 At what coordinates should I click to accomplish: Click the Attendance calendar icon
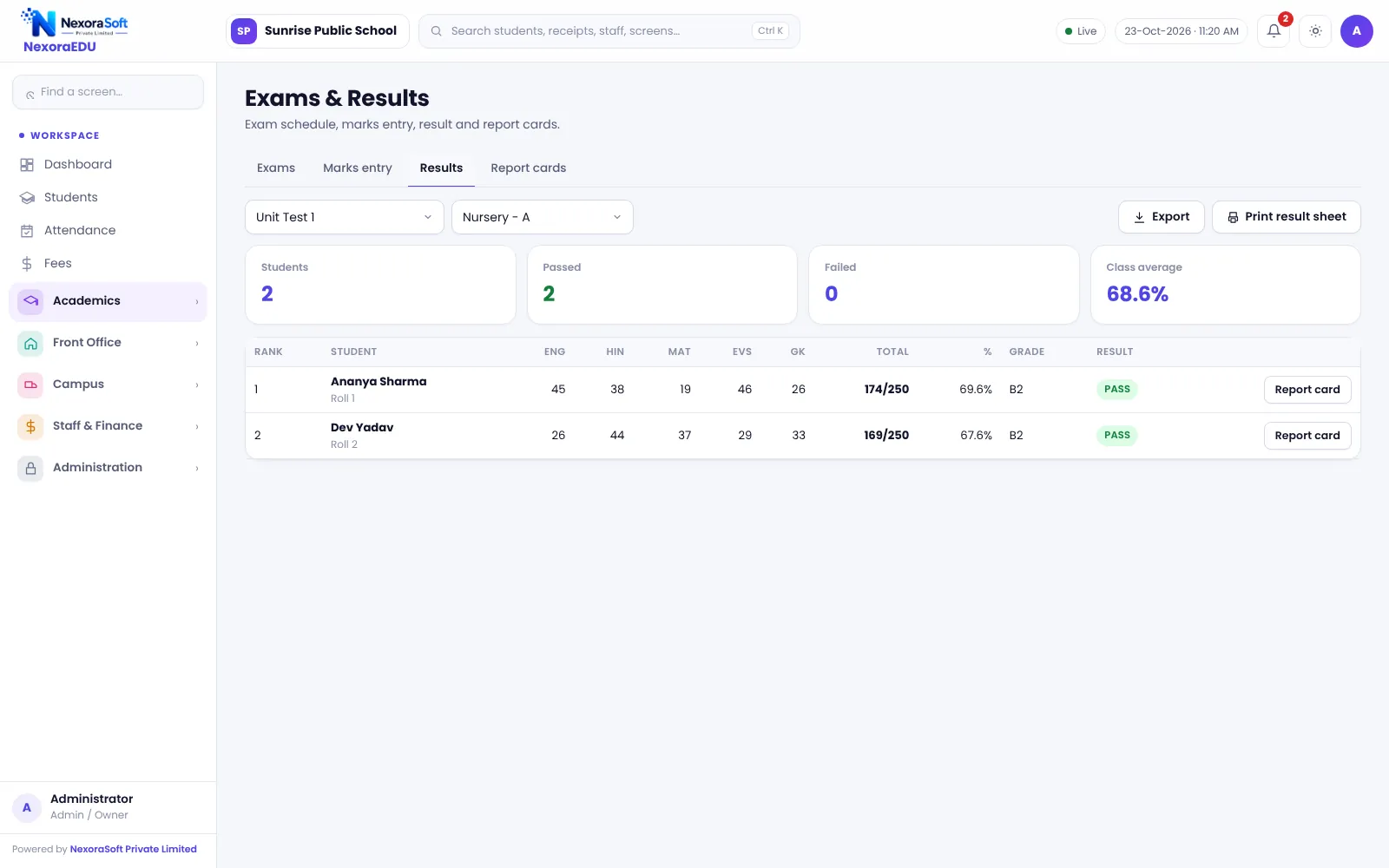click(x=27, y=231)
